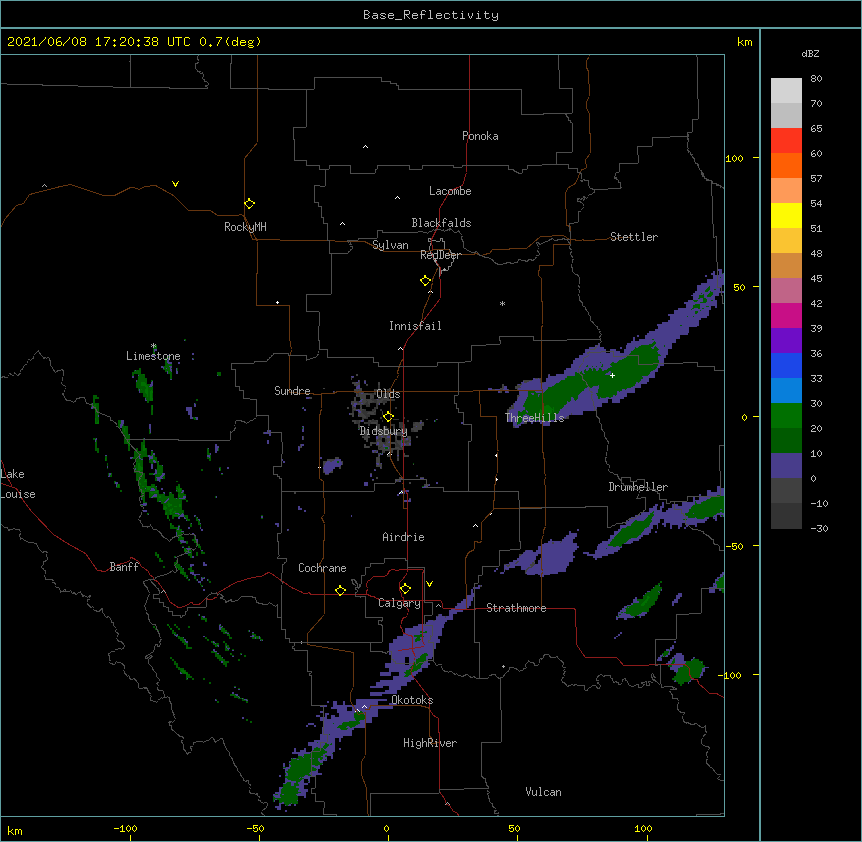Click the yellow diamond marker above RockyMH
The width and height of the screenshot is (862, 842).
(x=249, y=203)
